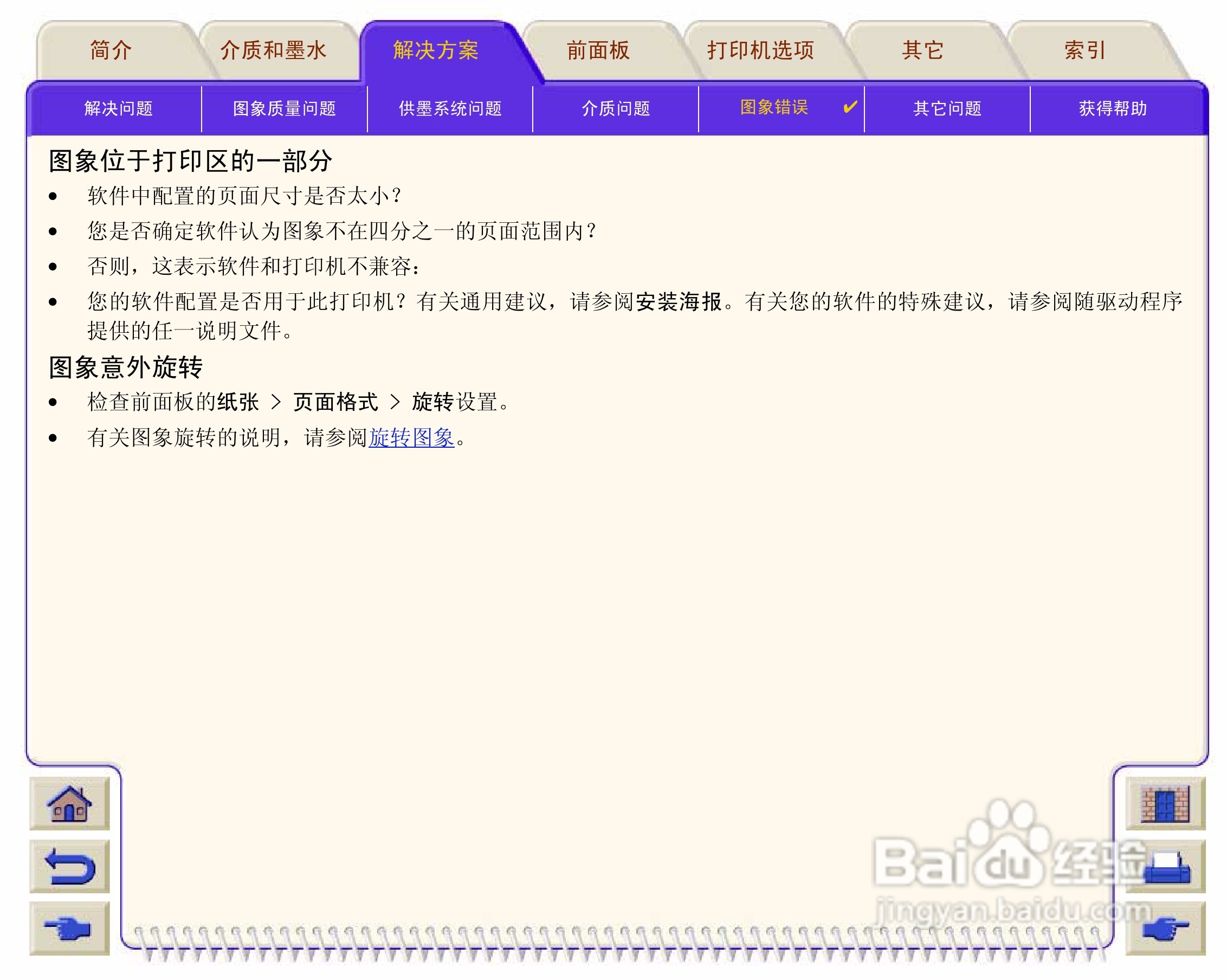
Task: Open the 图象质量问题 section
Action: [x=284, y=108]
